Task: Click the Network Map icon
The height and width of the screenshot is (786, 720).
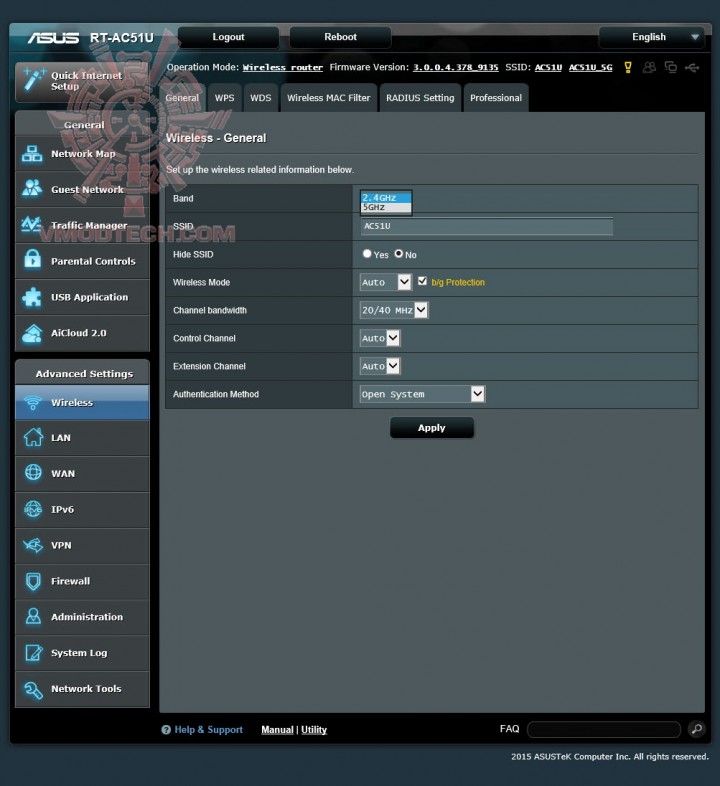Action: [32, 154]
